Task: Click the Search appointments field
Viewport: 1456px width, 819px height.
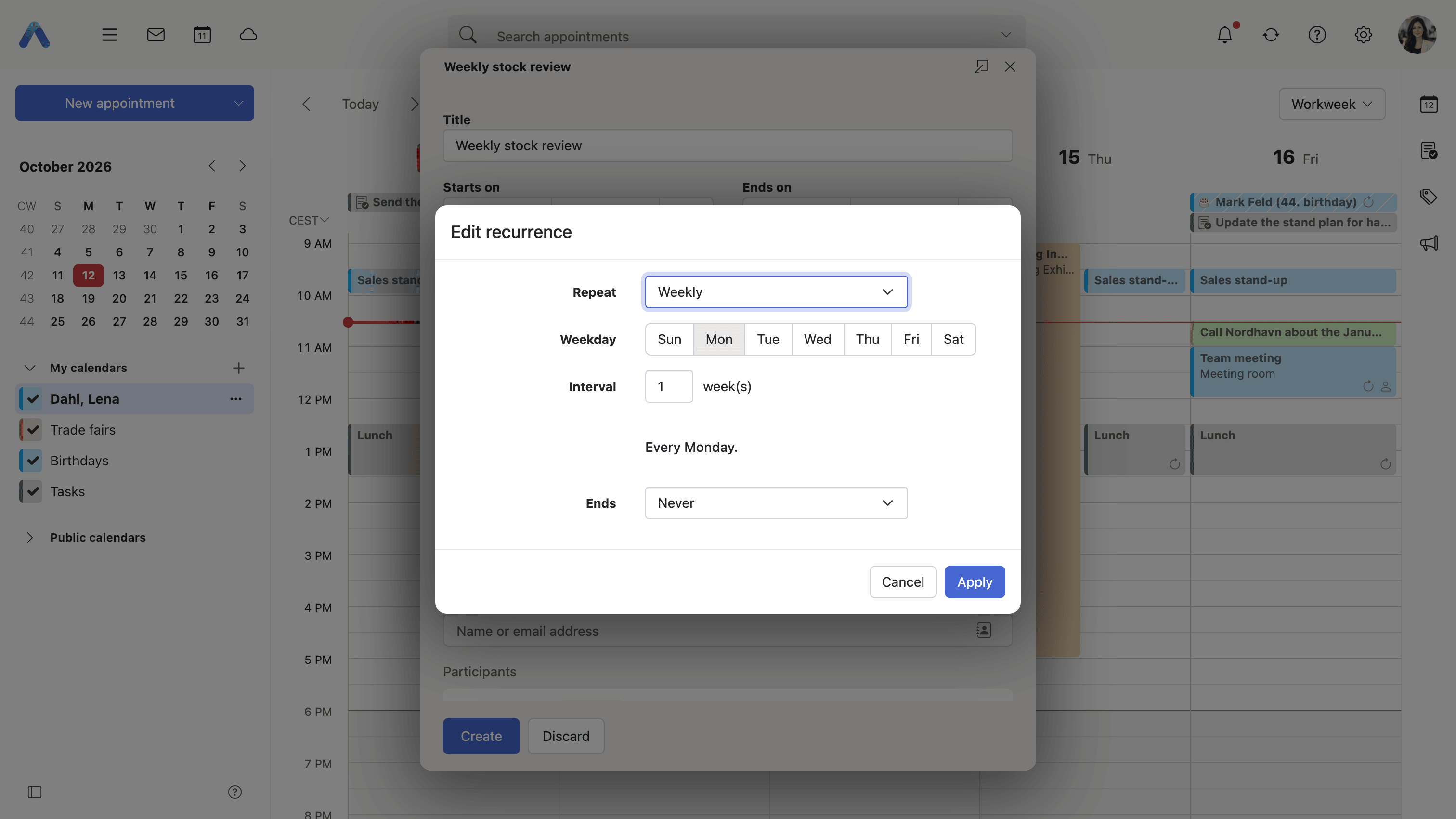Action: (737, 36)
